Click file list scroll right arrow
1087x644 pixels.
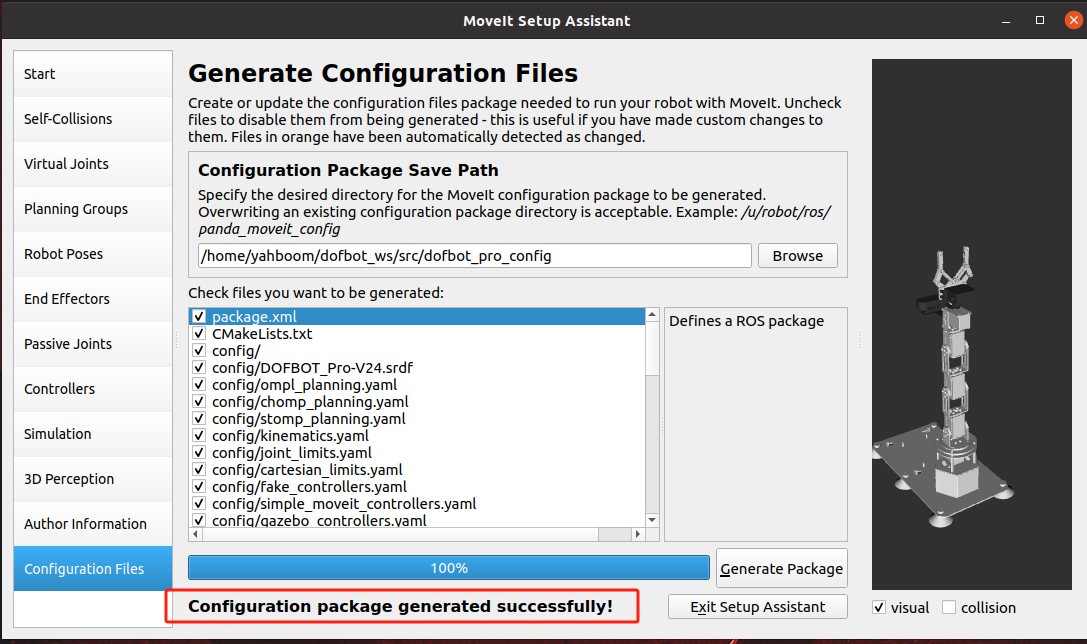638,534
